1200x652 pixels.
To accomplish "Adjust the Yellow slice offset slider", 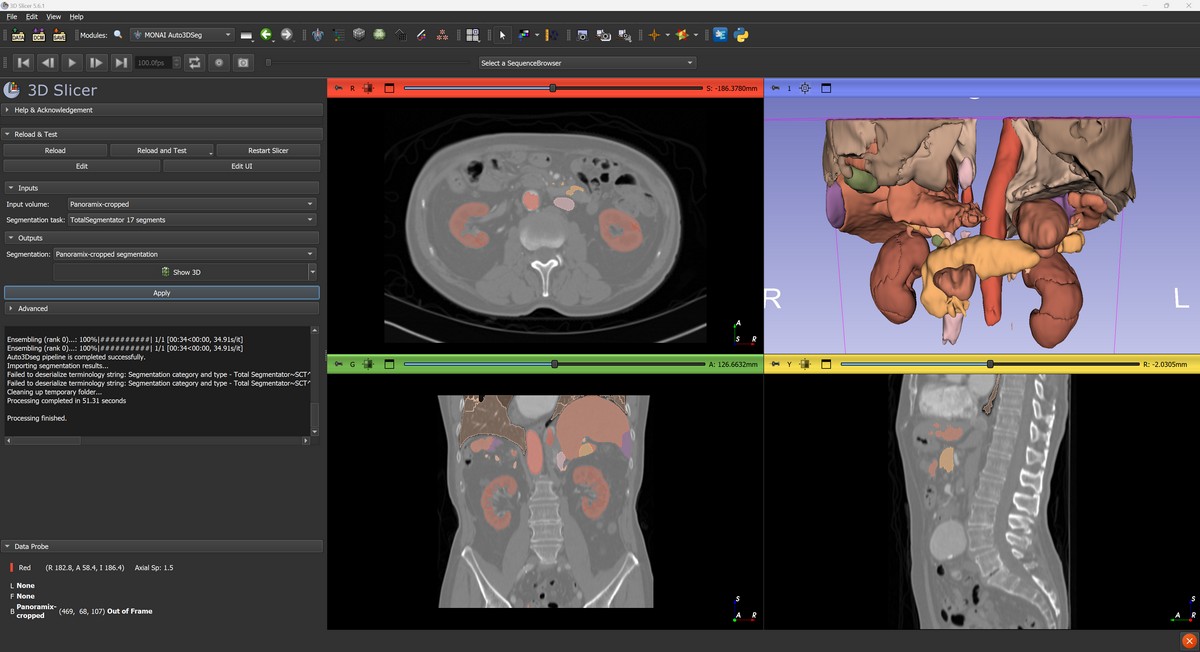I will click(x=990, y=364).
